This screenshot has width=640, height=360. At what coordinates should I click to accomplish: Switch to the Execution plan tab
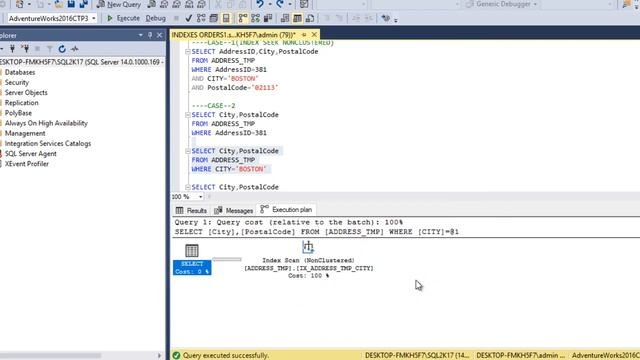(286, 210)
